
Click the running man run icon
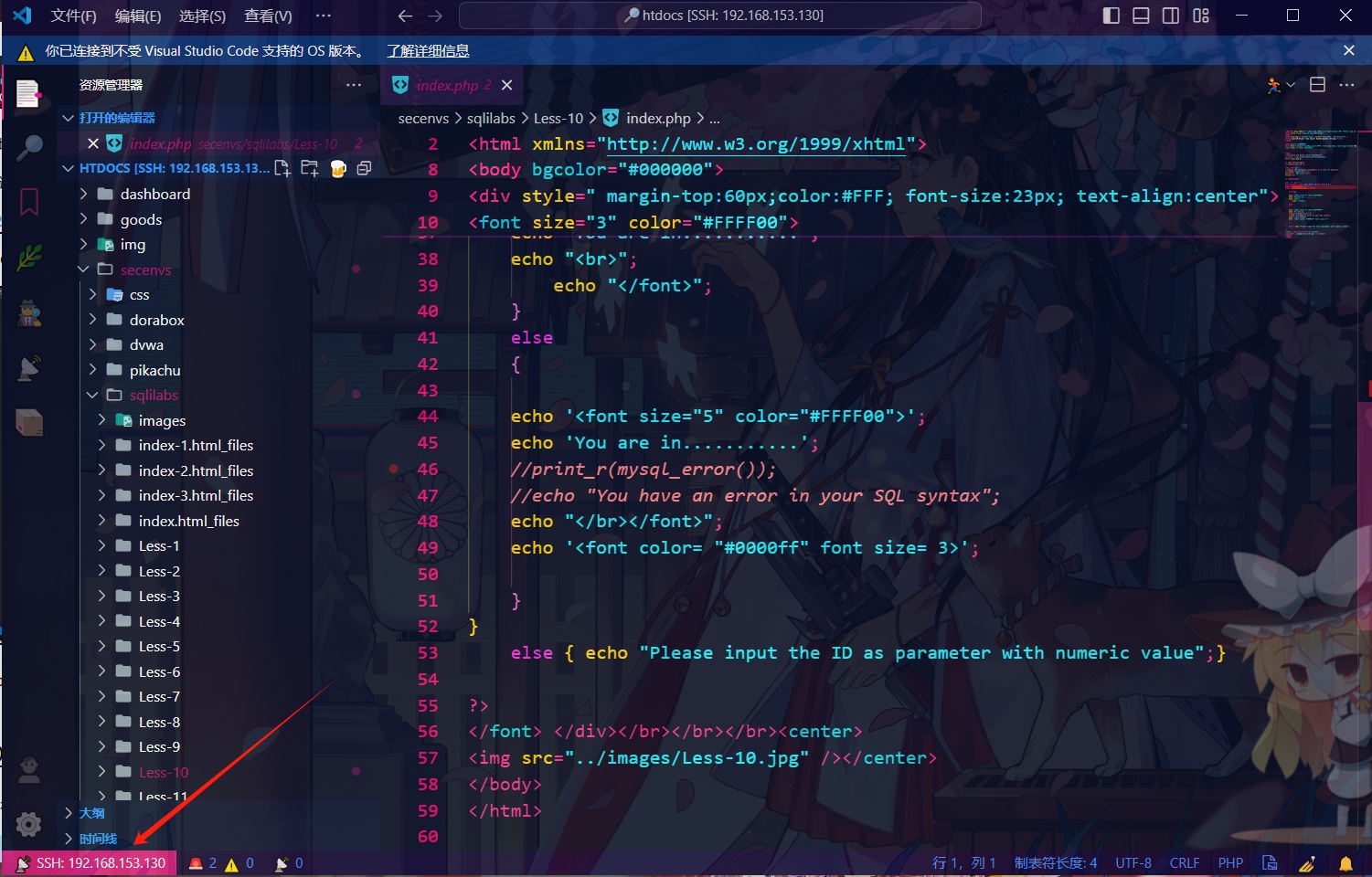click(x=1273, y=85)
